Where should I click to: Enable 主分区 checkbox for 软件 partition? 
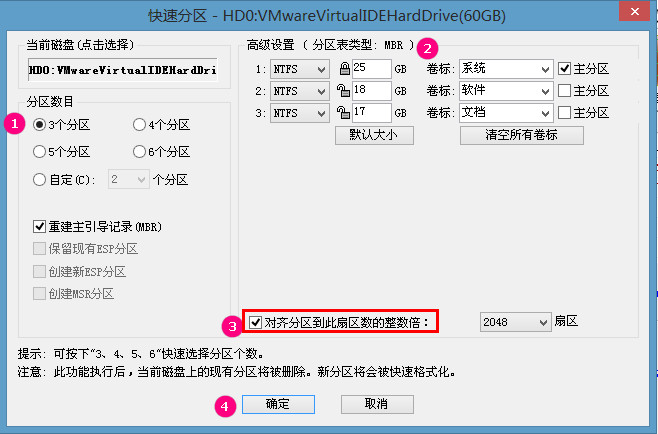pyautogui.click(x=564, y=91)
